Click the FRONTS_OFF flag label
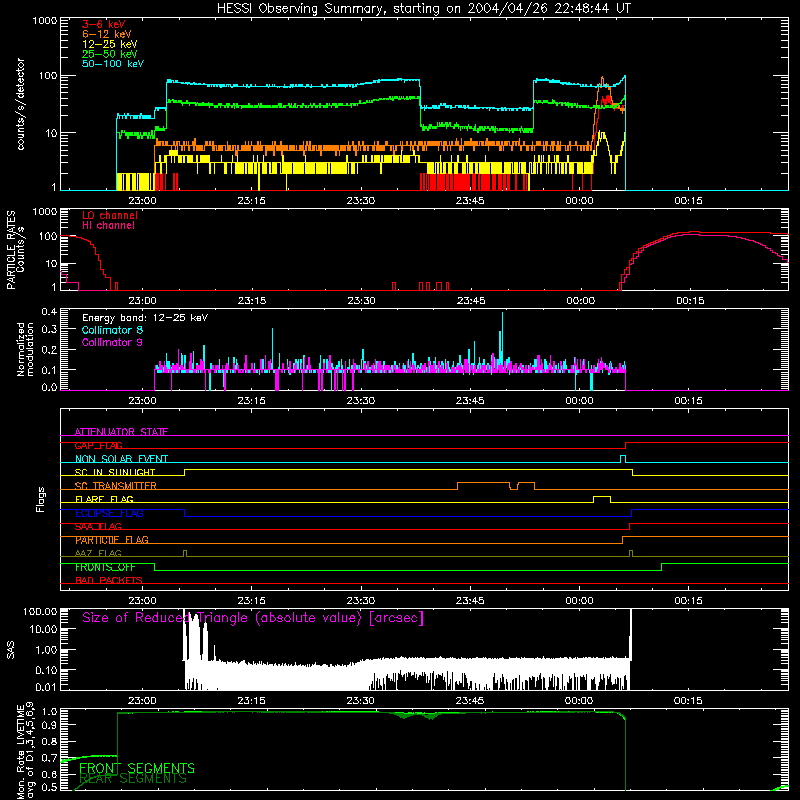The image size is (800, 800). (x=105, y=567)
